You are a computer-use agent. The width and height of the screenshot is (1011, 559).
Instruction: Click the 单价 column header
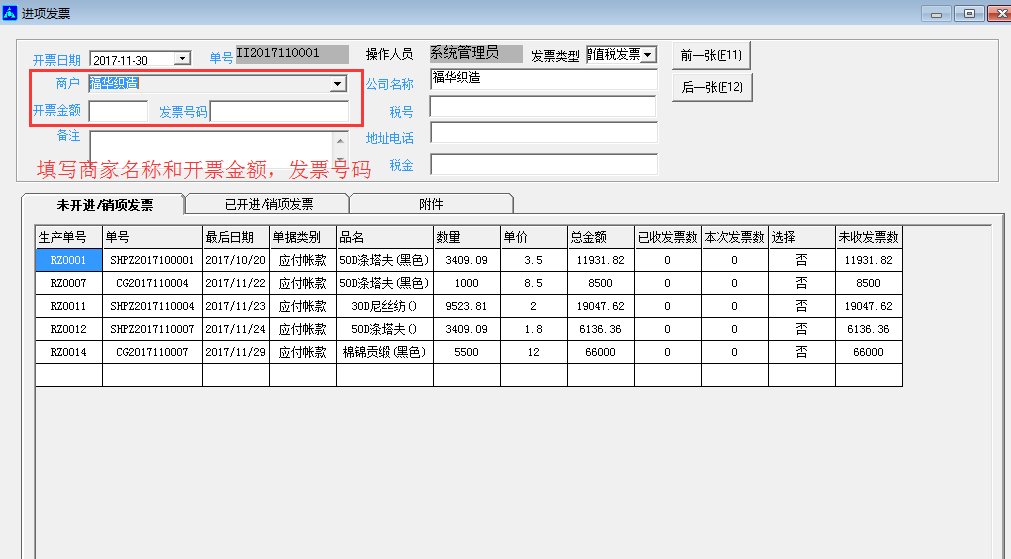(x=535, y=237)
